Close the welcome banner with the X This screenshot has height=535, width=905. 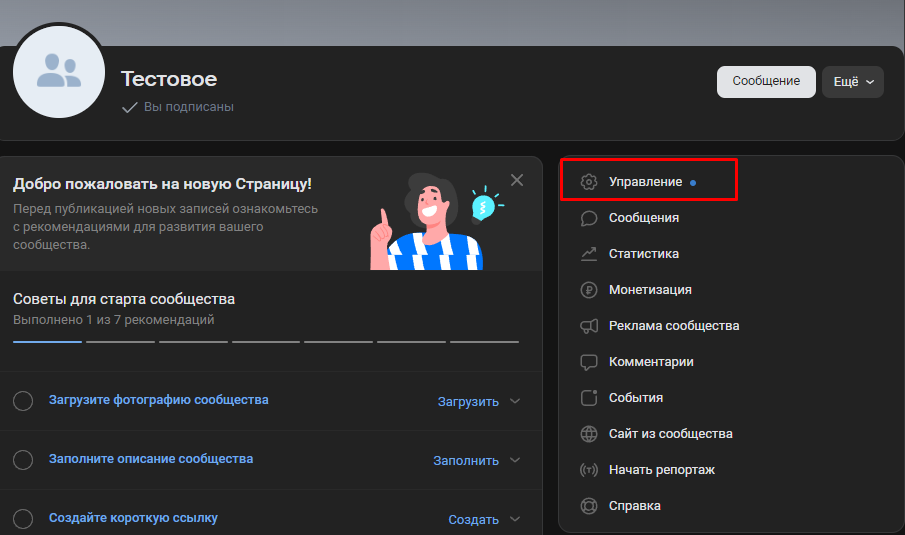[517, 180]
